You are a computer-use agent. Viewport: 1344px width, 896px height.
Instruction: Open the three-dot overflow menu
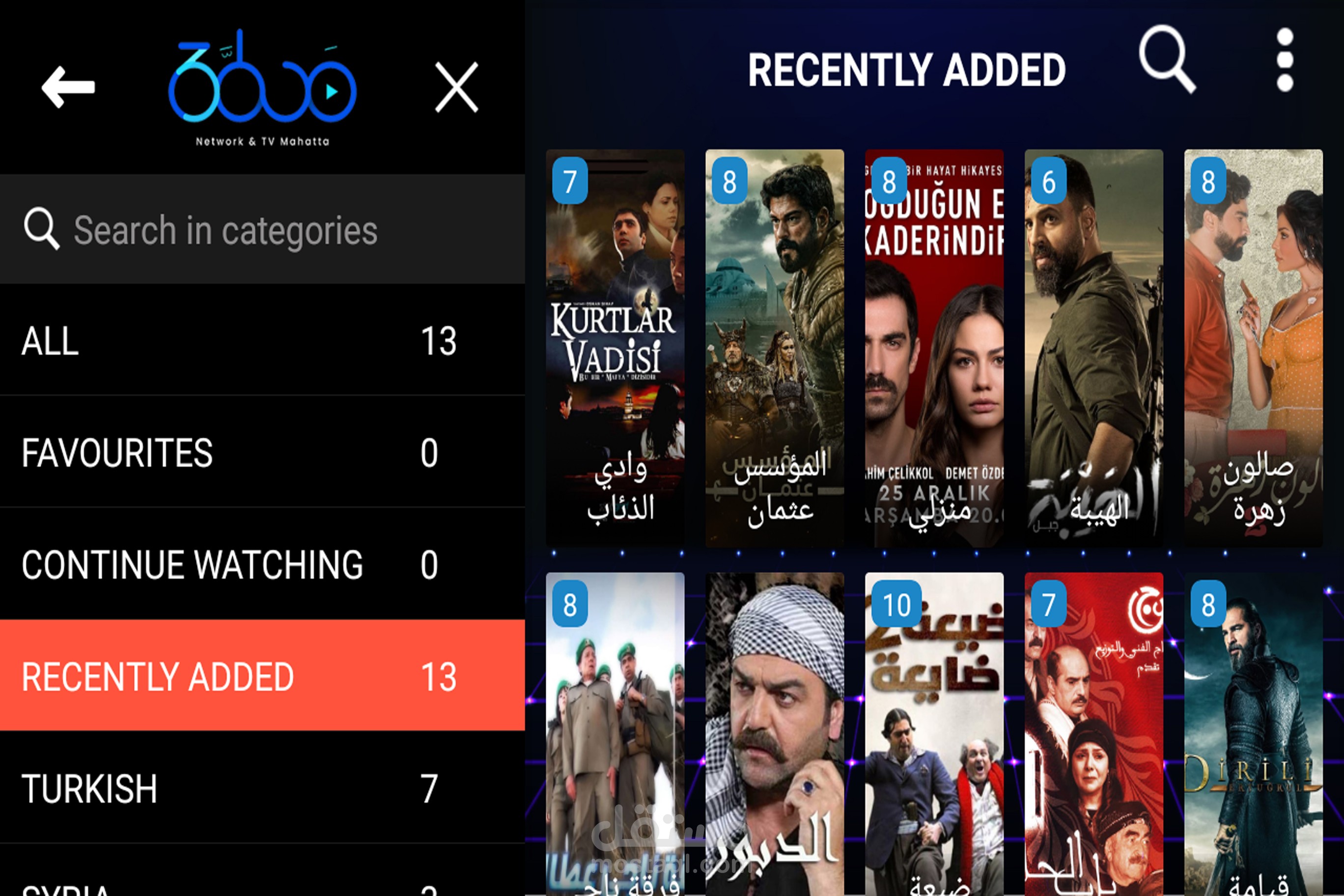pyautogui.click(x=1285, y=60)
